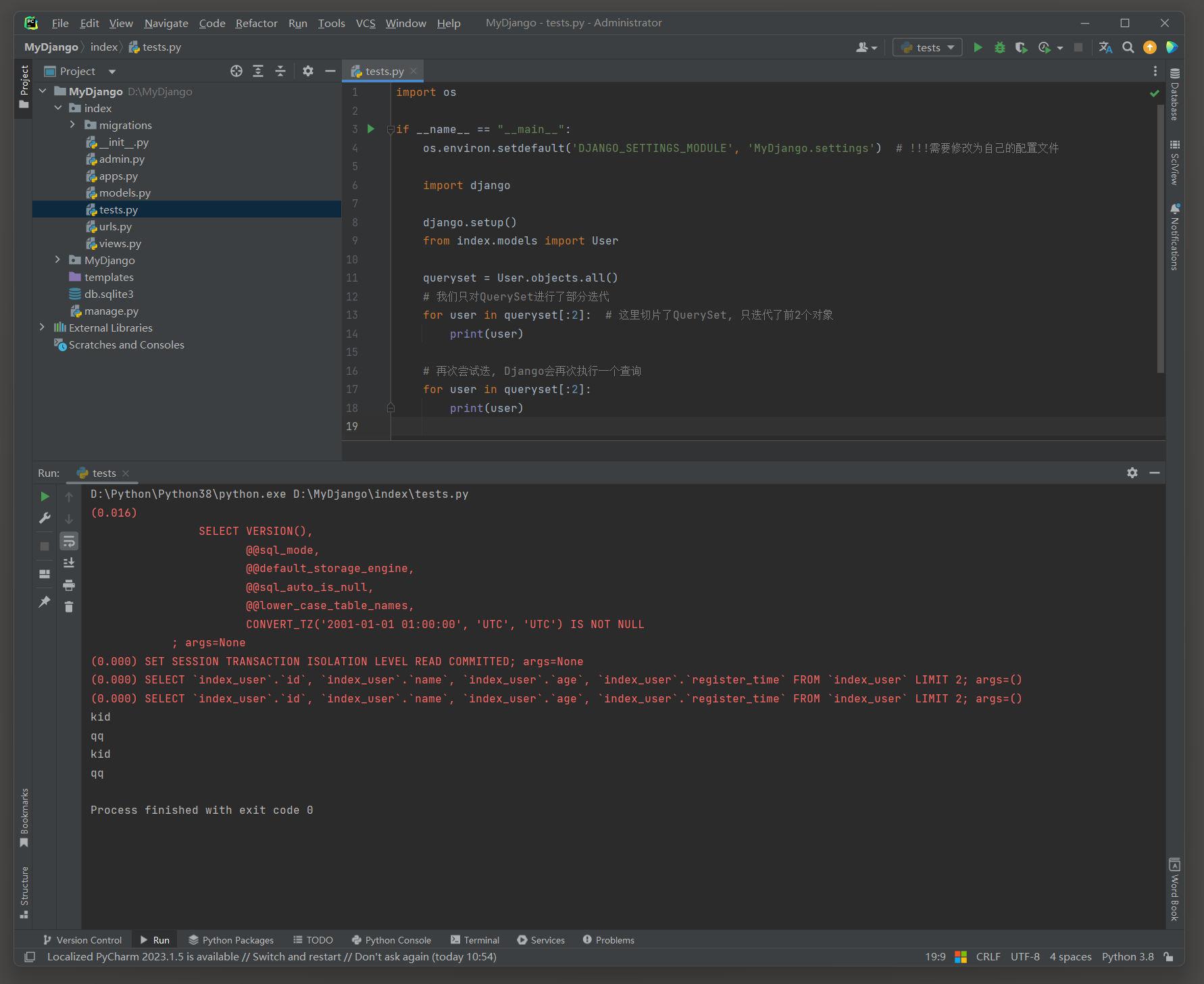Open the Problems tool window
Image resolution: width=1204 pixels, height=984 pixels.
(x=608, y=940)
